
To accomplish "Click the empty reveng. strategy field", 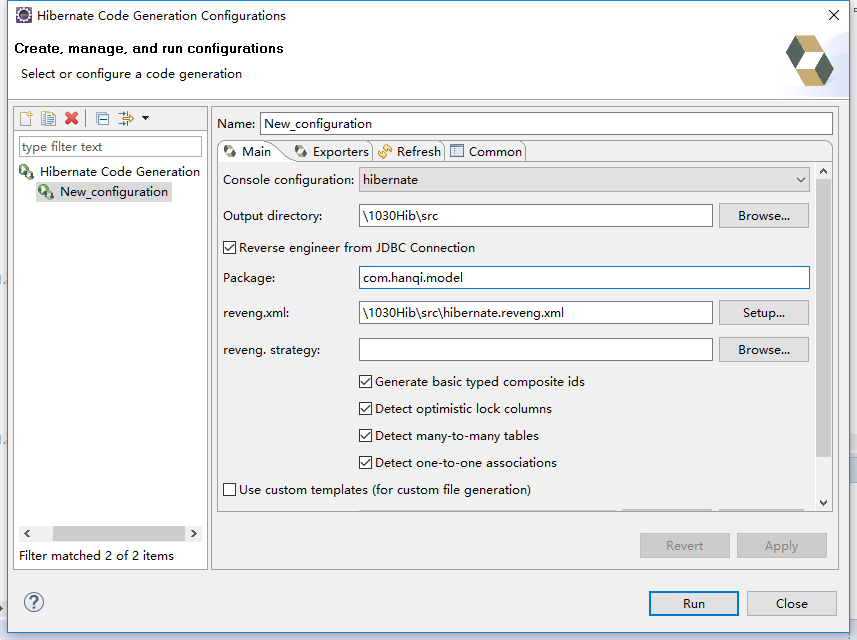I will click(536, 350).
